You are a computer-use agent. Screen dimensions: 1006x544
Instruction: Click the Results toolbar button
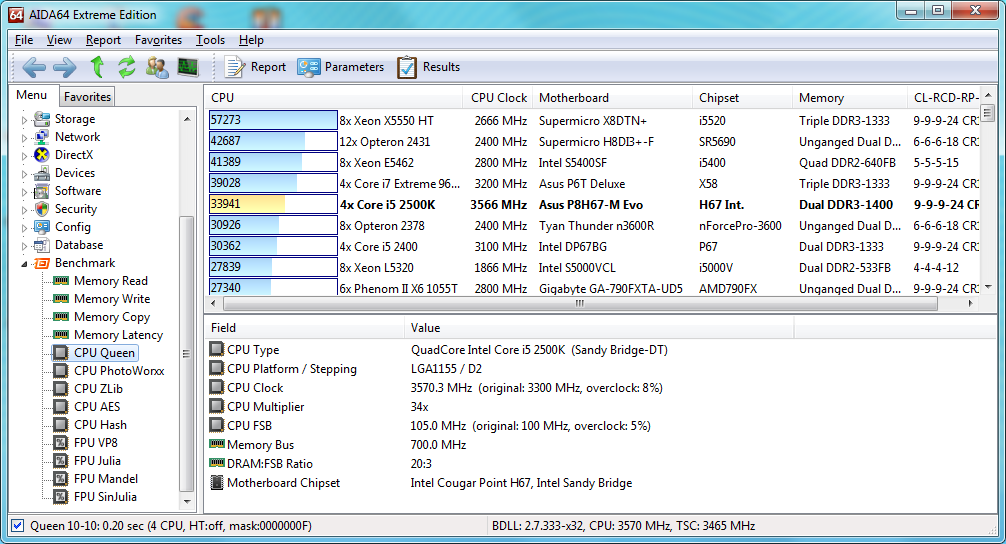tap(429, 67)
